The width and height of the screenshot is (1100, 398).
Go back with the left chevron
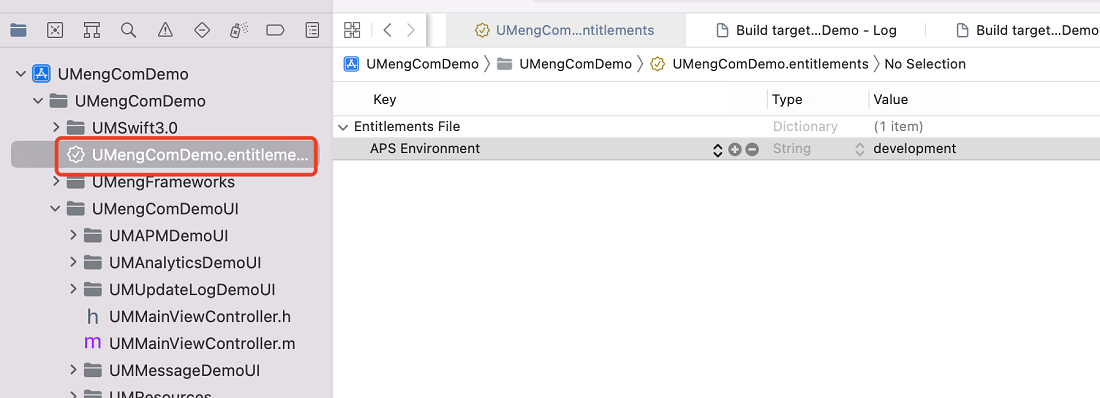387,29
